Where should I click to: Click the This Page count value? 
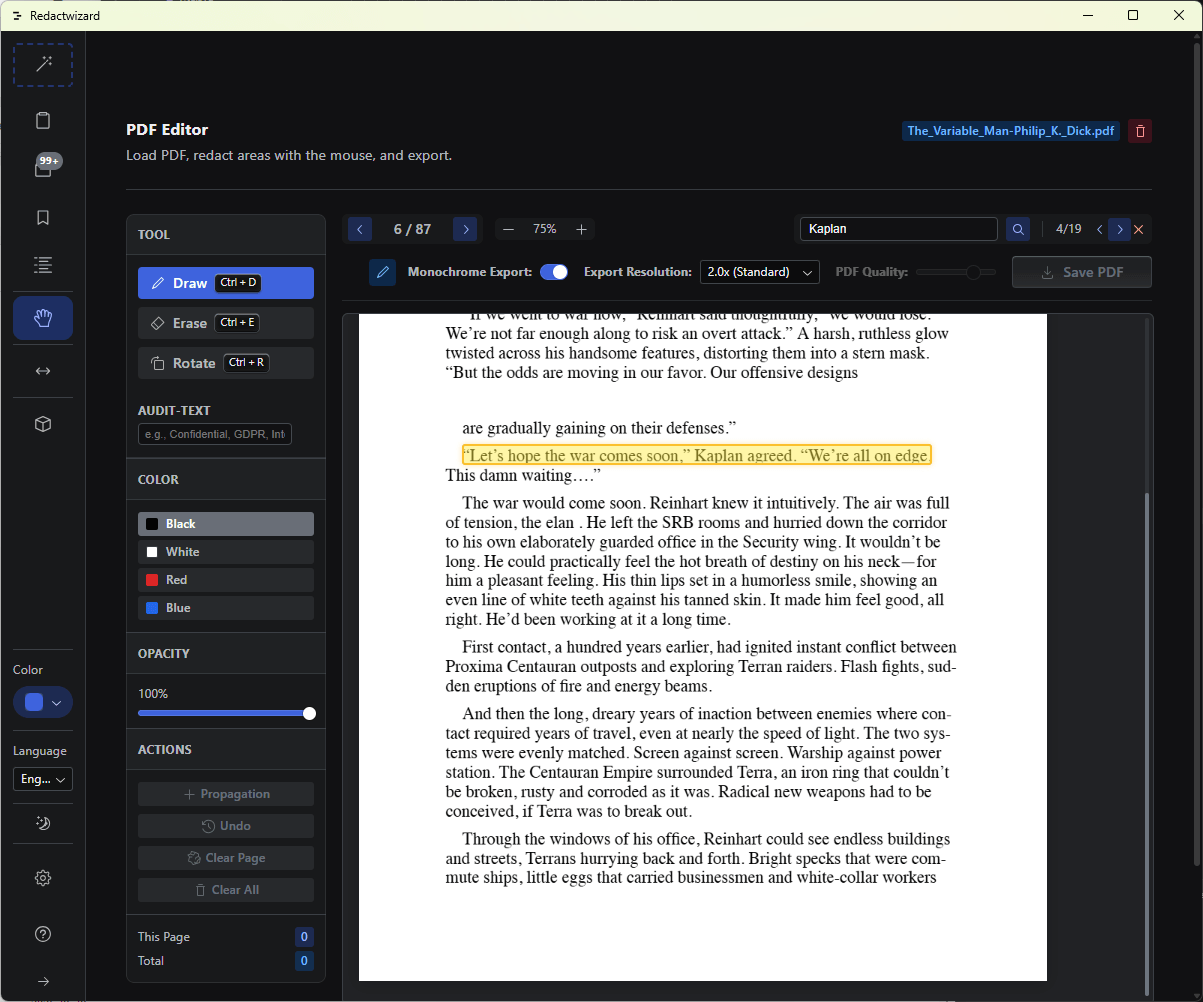tap(304, 937)
